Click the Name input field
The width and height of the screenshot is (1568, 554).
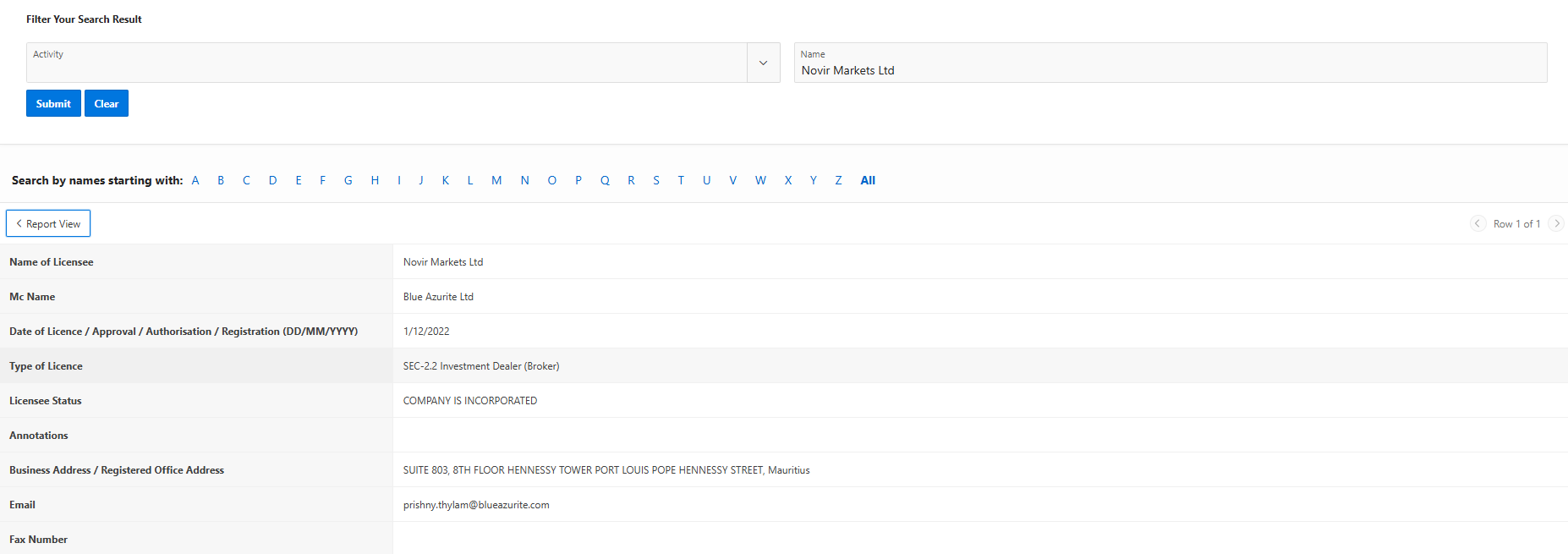(1170, 70)
